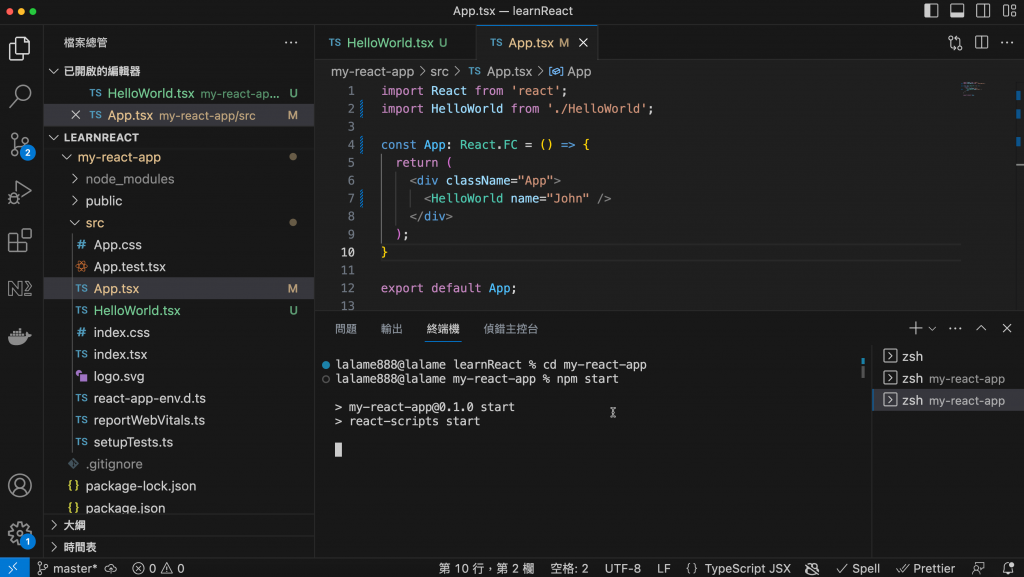Image resolution: width=1024 pixels, height=577 pixels.
Task: Select first zsh terminal in terminal list
Action: (948, 356)
